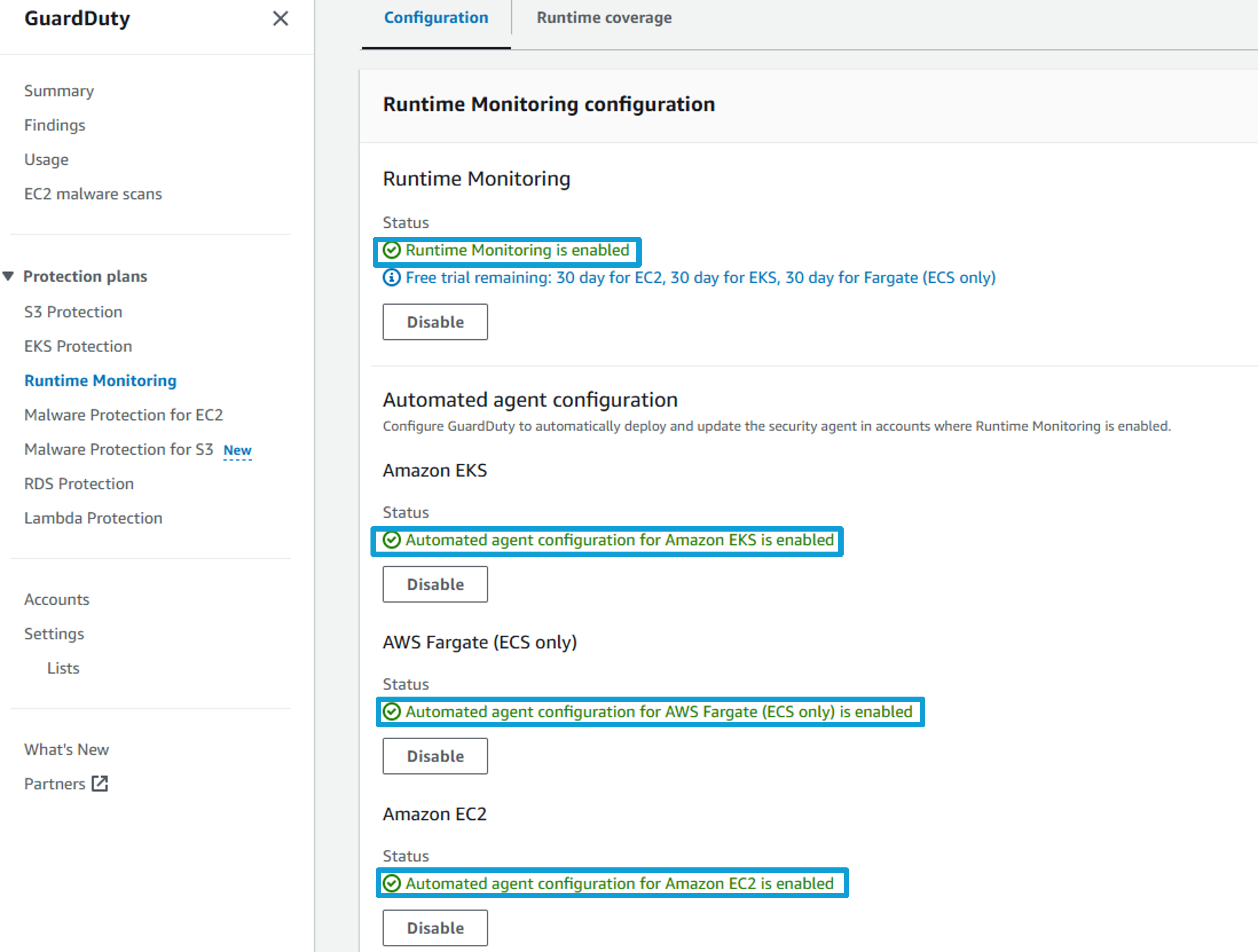
Task: Click the free trial info icon
Action: coord(391,278)
